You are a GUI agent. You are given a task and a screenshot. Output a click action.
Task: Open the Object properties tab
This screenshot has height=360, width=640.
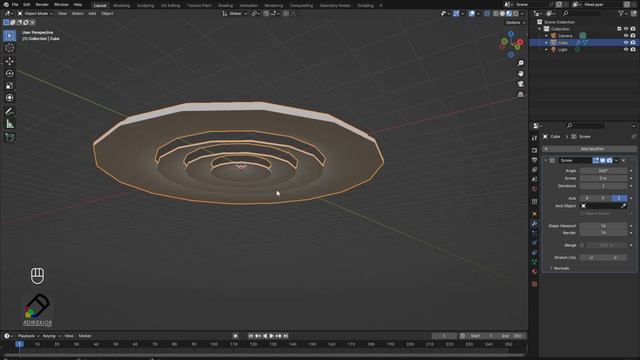[x=534, y=214]
